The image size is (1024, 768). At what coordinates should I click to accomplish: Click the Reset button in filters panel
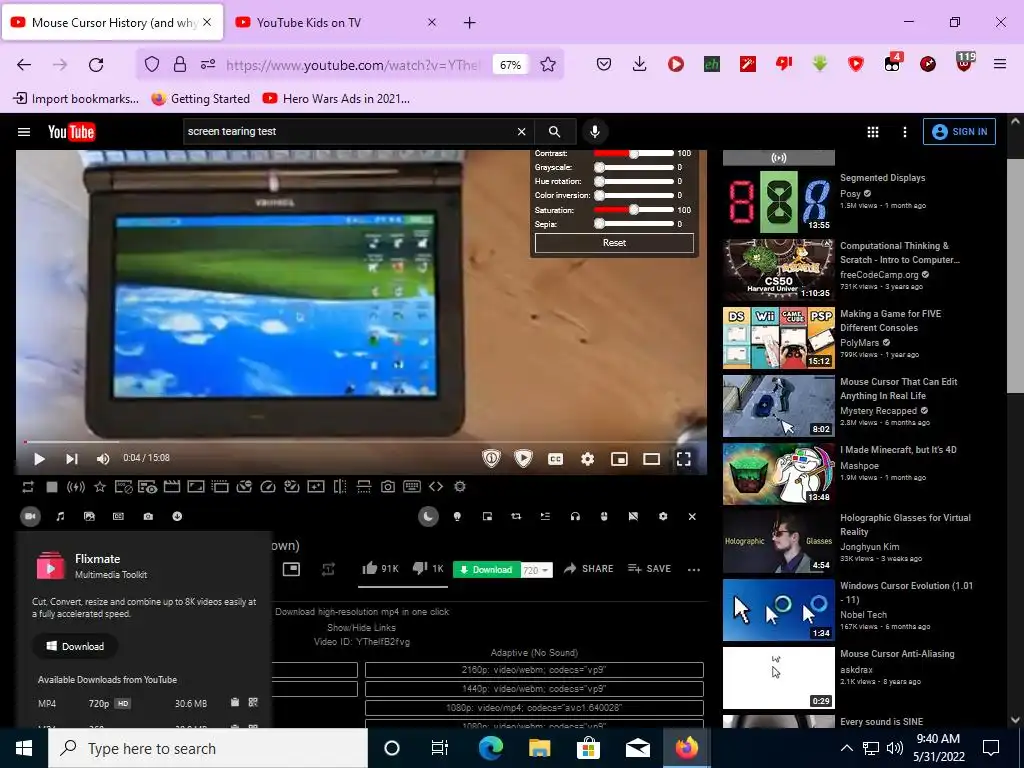(615, 243)
